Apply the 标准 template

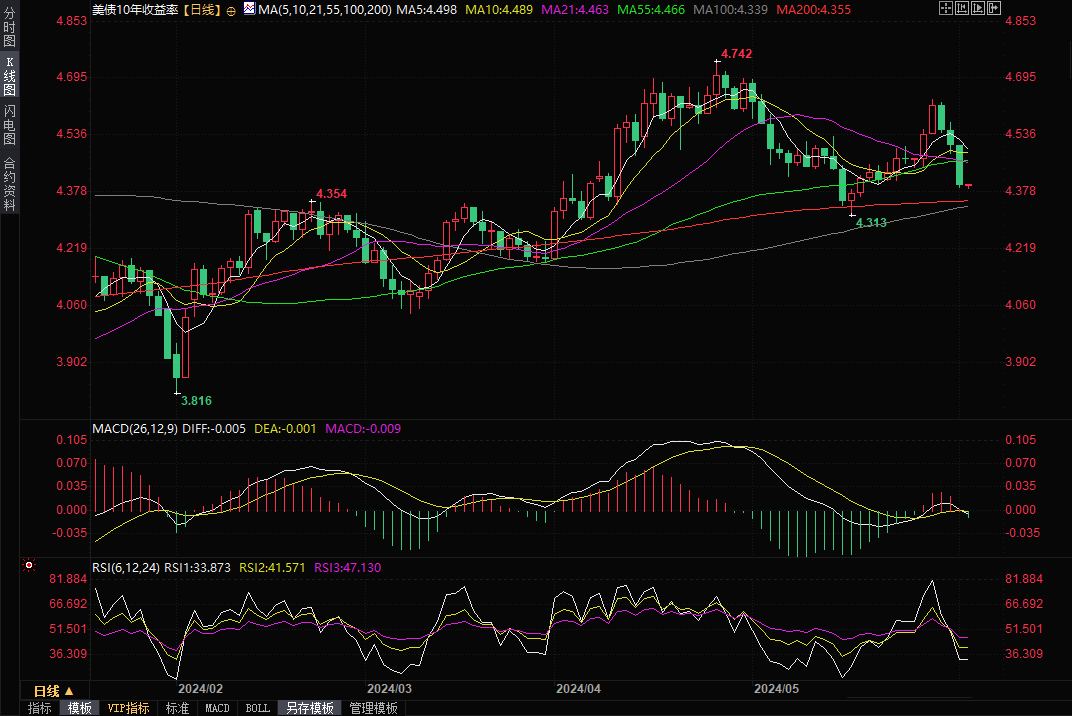(x=177, y=708)
